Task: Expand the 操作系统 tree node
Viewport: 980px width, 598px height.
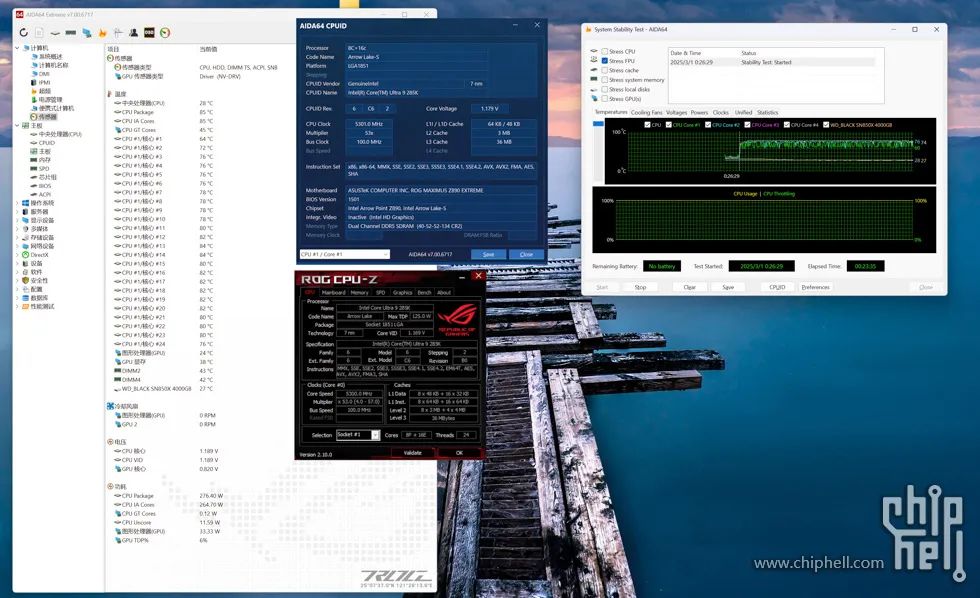Action: pyautogui.click(x=17, y=202)
